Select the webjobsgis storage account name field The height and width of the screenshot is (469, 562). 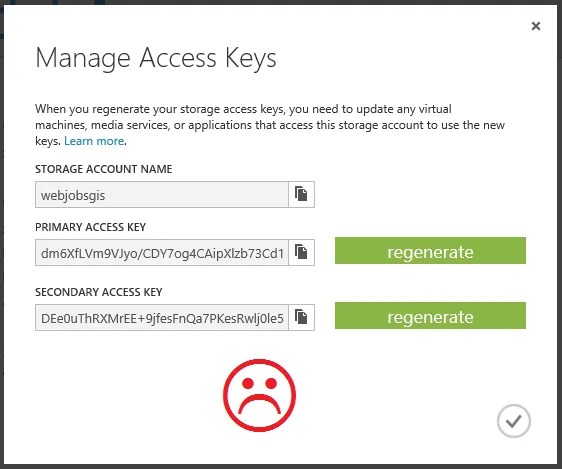(x=162, y=194)
